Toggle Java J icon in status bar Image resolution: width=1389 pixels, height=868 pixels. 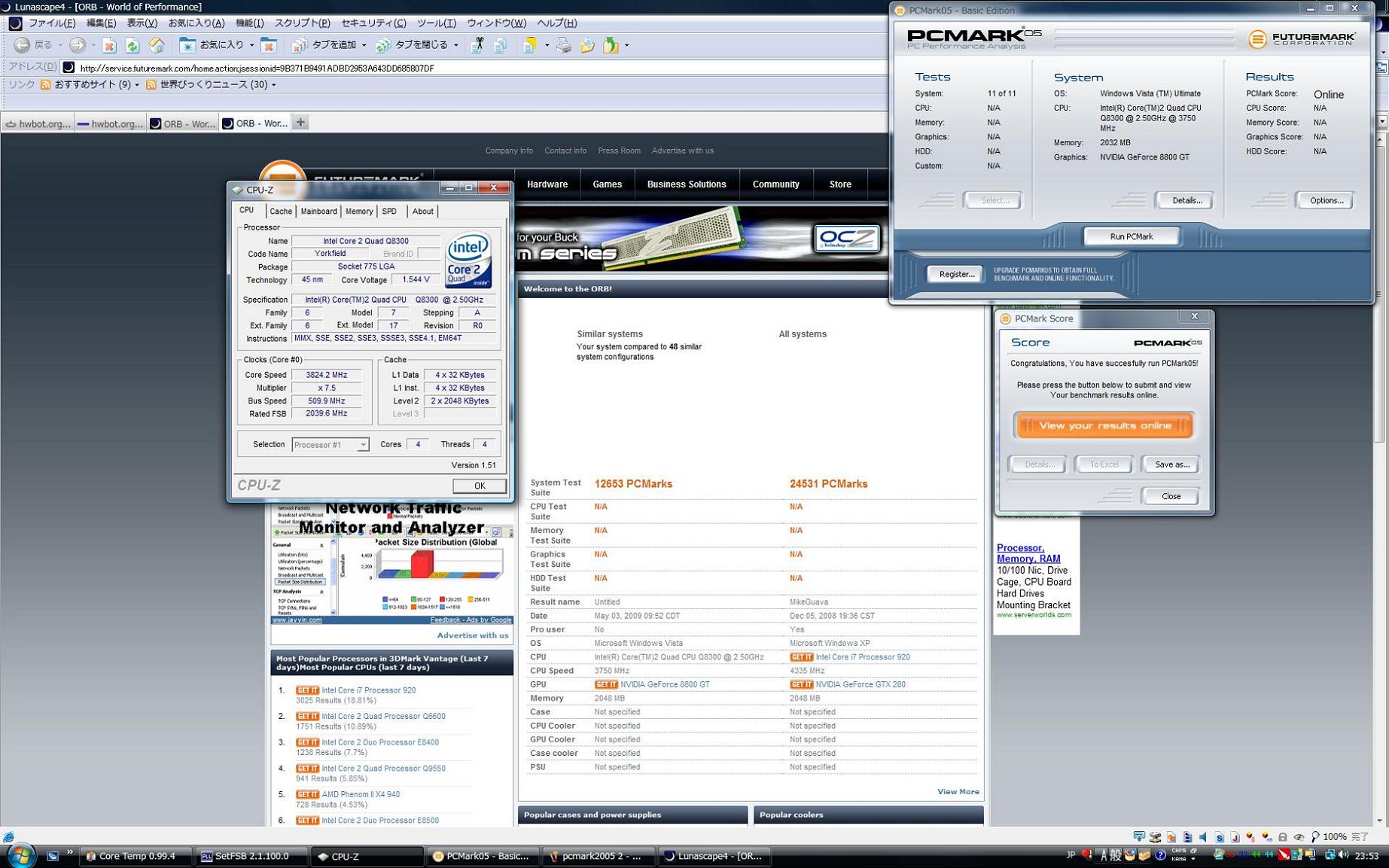tap(1235, 837)
